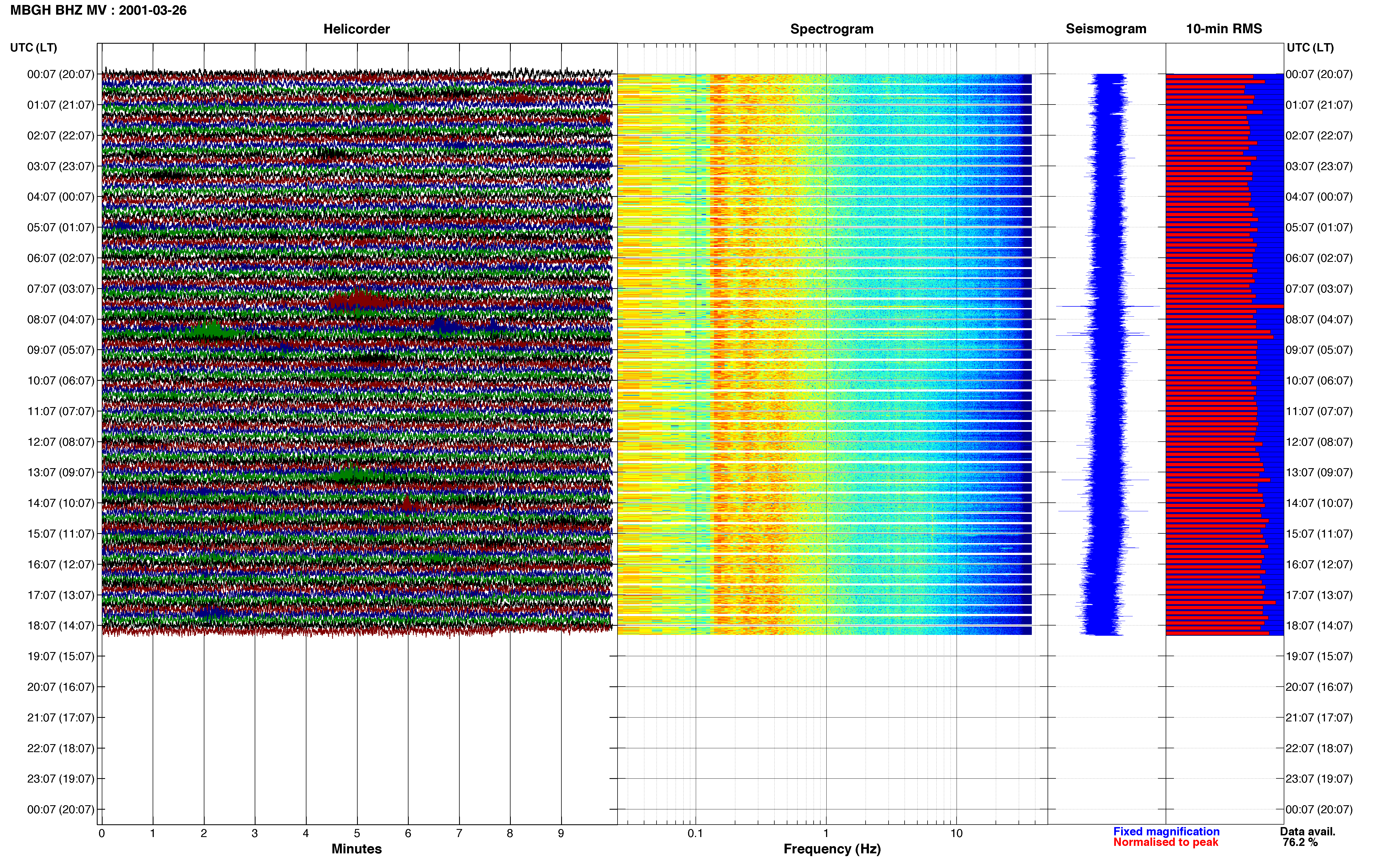Viewport: 1388px width, 868px height.
Task: Click left time label '03:07 (23:07)'
Action: tap(61, 166)
